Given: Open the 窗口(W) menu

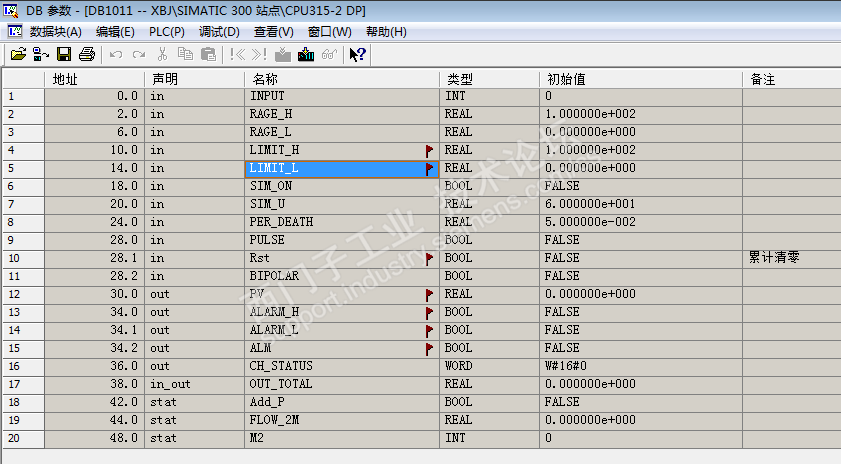Looking at the screenshot, I should tap(330, 32).
